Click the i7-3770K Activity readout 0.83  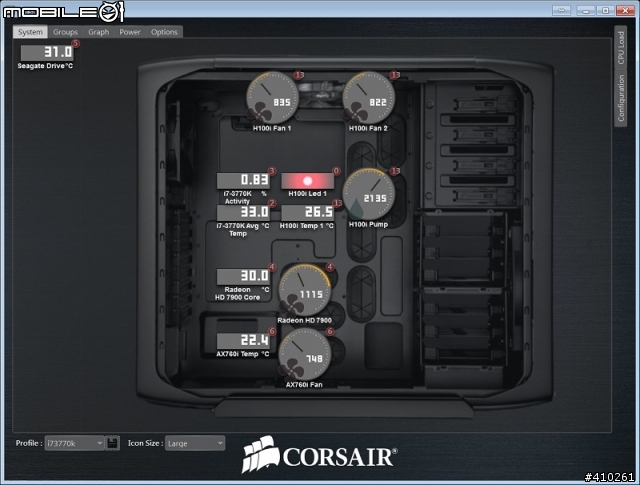click(243, 180)
